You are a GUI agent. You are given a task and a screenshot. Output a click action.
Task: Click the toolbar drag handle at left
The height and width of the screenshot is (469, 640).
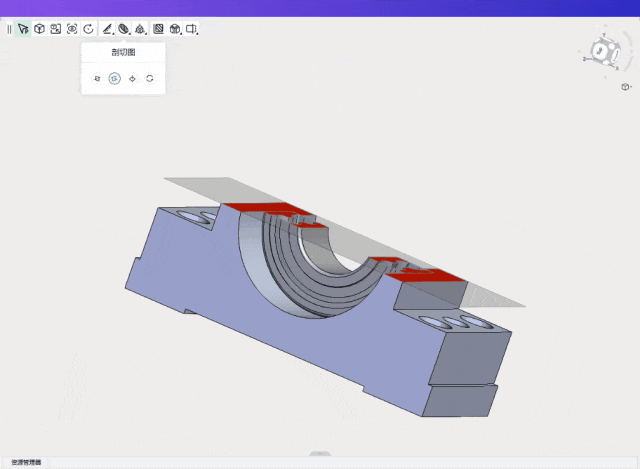pyautogui.click(x=10, y=29)
